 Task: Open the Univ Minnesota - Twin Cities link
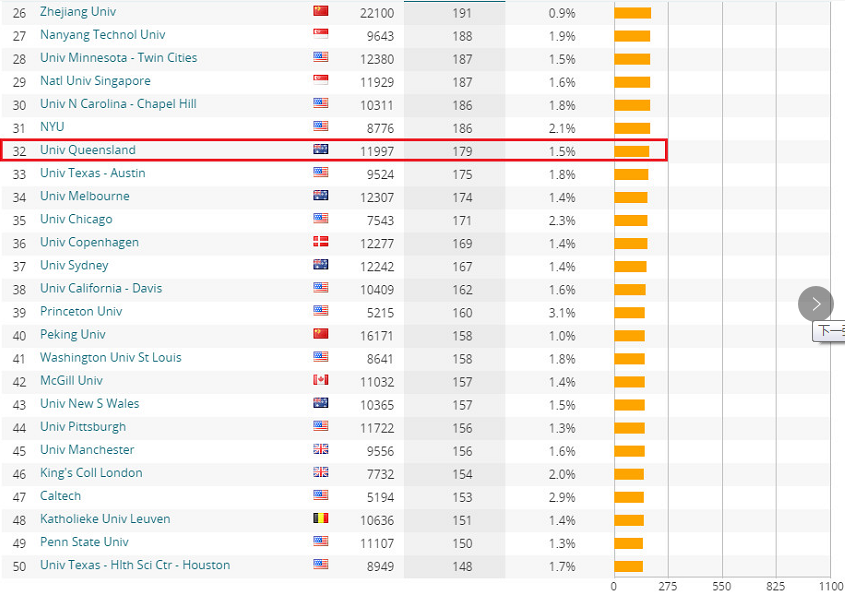[x=118, y=58]
